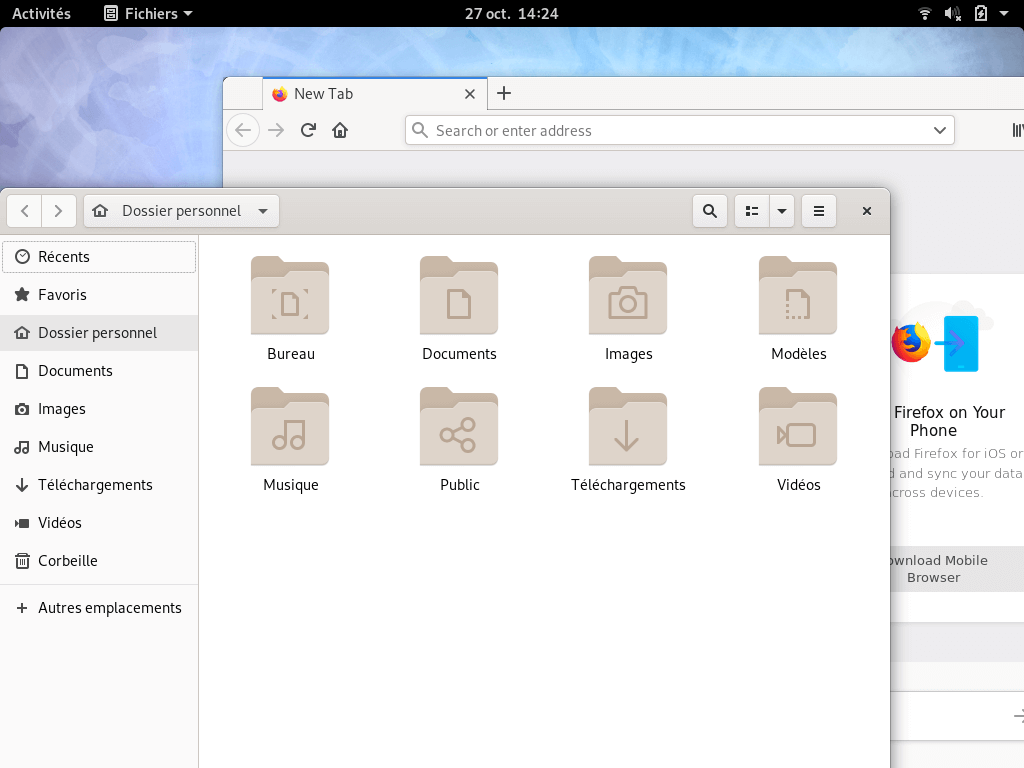Image resolution: width=1024 pixels, height=768 pixels.
Task: Toggle list view in Files toolbar
Action: 752,211
